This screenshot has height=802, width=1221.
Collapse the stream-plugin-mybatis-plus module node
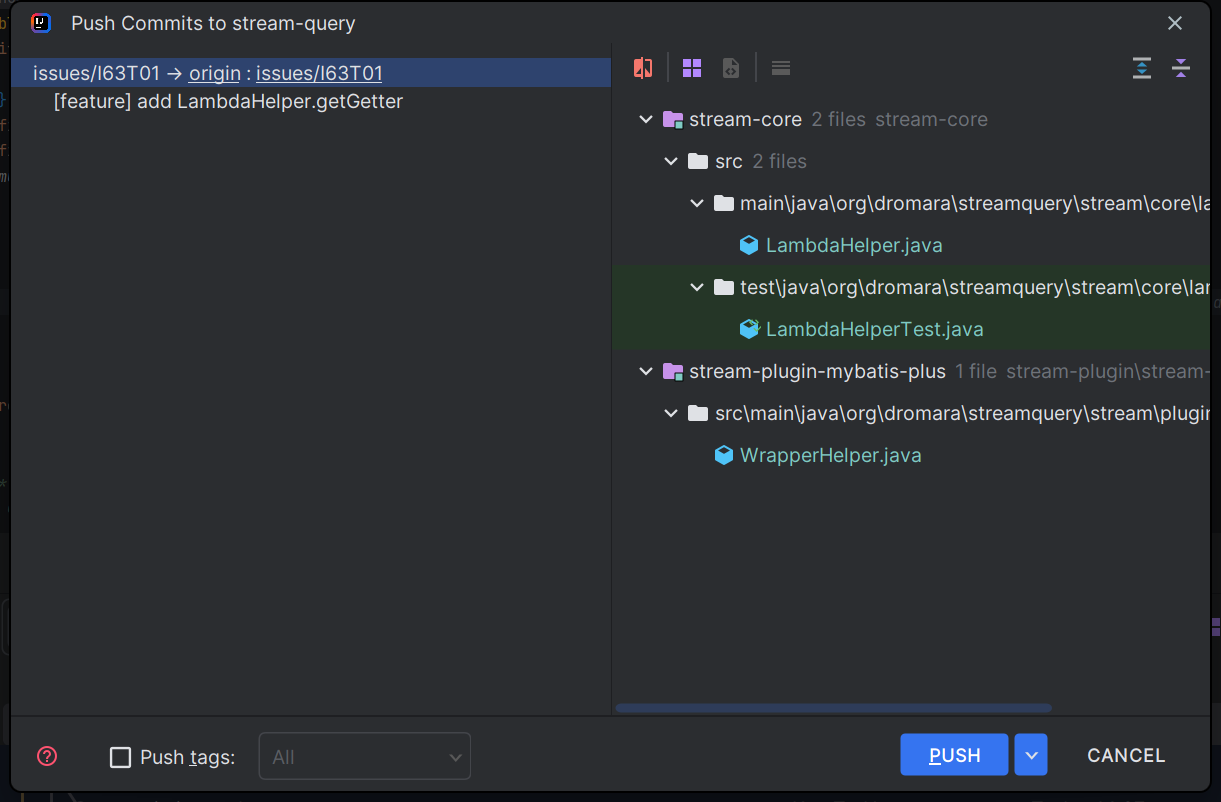click(x=646, y=372)
